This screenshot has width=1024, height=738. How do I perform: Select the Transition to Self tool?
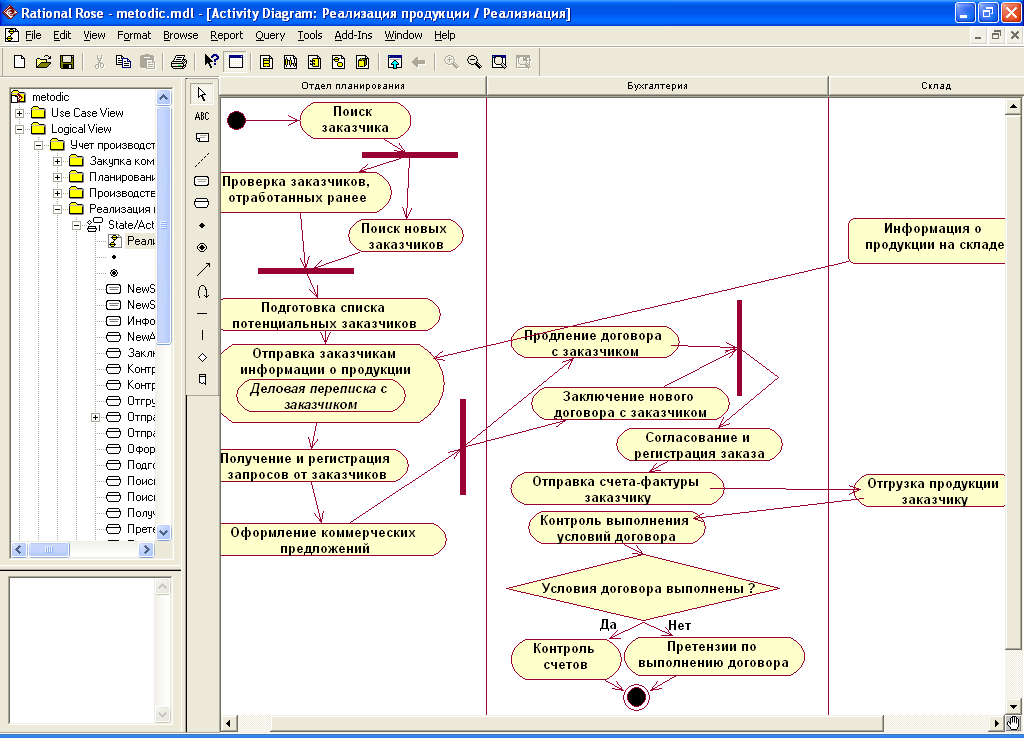[x=202, y=291]
